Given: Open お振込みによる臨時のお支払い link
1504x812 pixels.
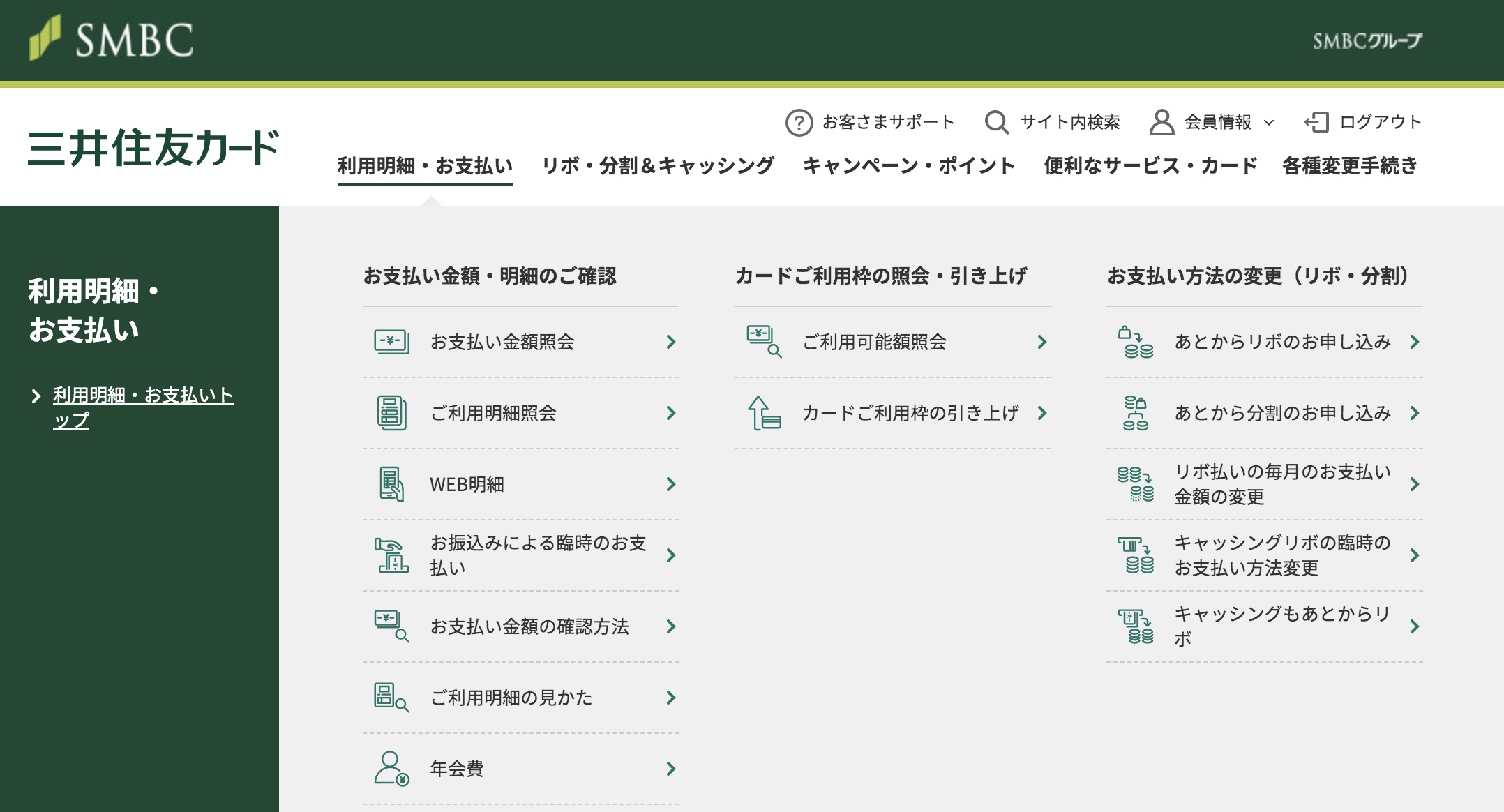Looking at the screenshot, I should tap(520, 555).
